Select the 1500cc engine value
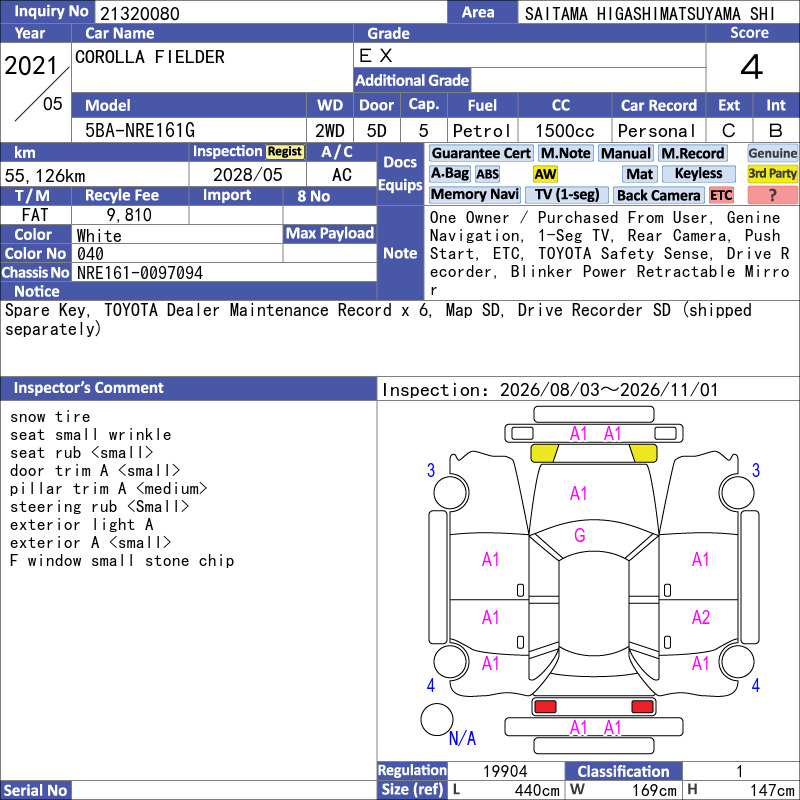Screen dimensions: 800x800 click(x=565, y=131)
